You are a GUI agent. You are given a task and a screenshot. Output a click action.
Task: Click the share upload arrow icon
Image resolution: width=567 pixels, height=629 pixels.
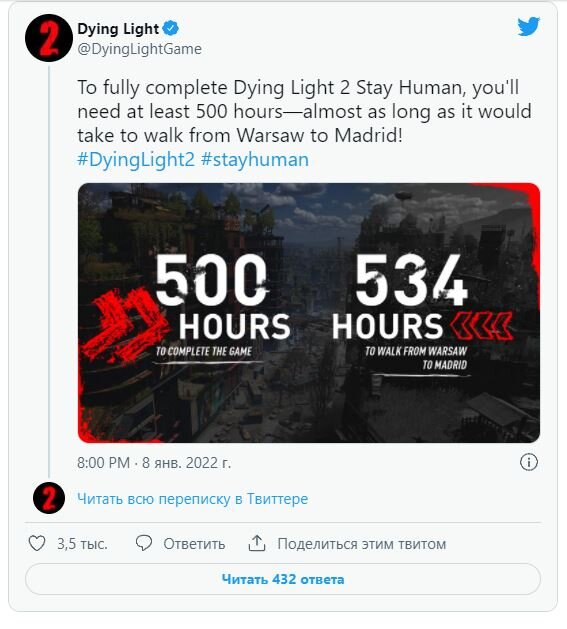pos(257,543)
